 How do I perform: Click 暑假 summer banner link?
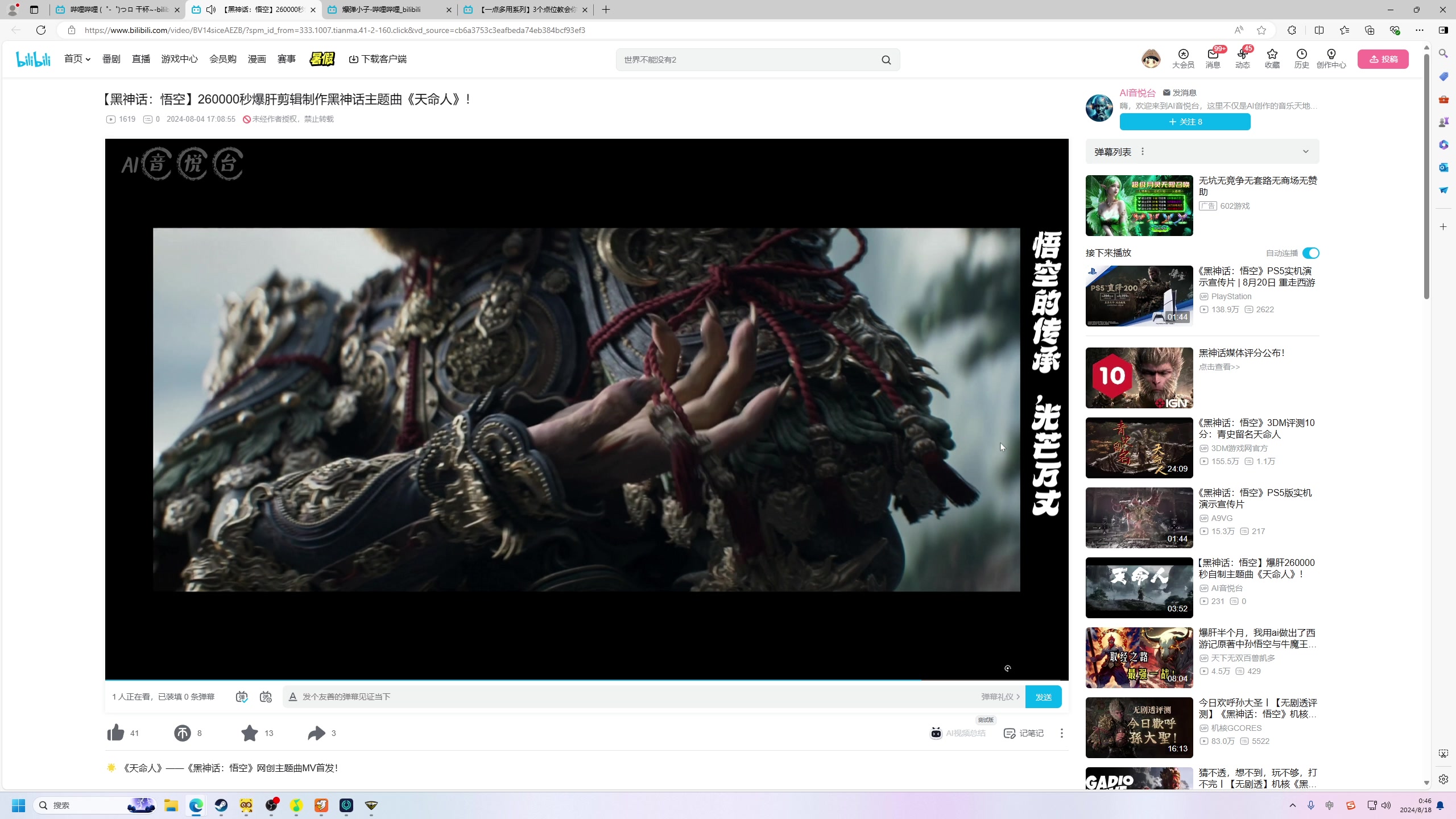(322, 59)
